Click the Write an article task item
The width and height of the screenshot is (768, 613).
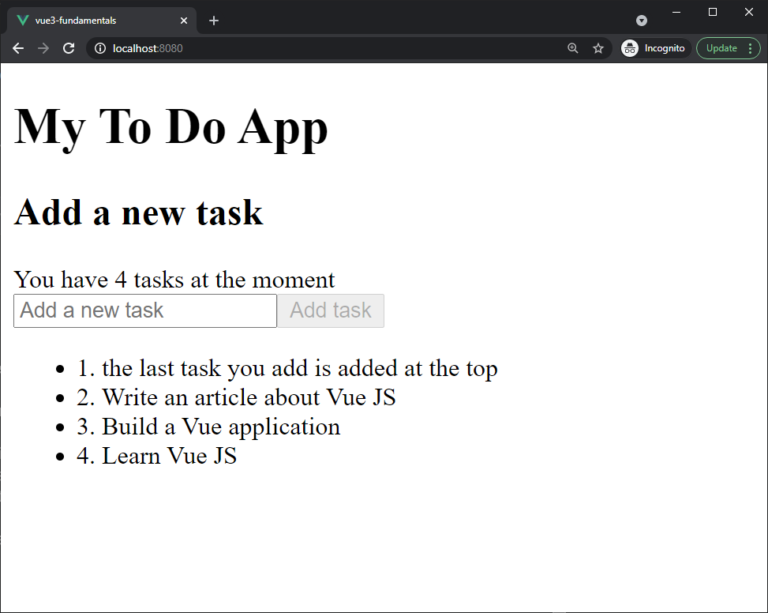[x=237, y=398]
